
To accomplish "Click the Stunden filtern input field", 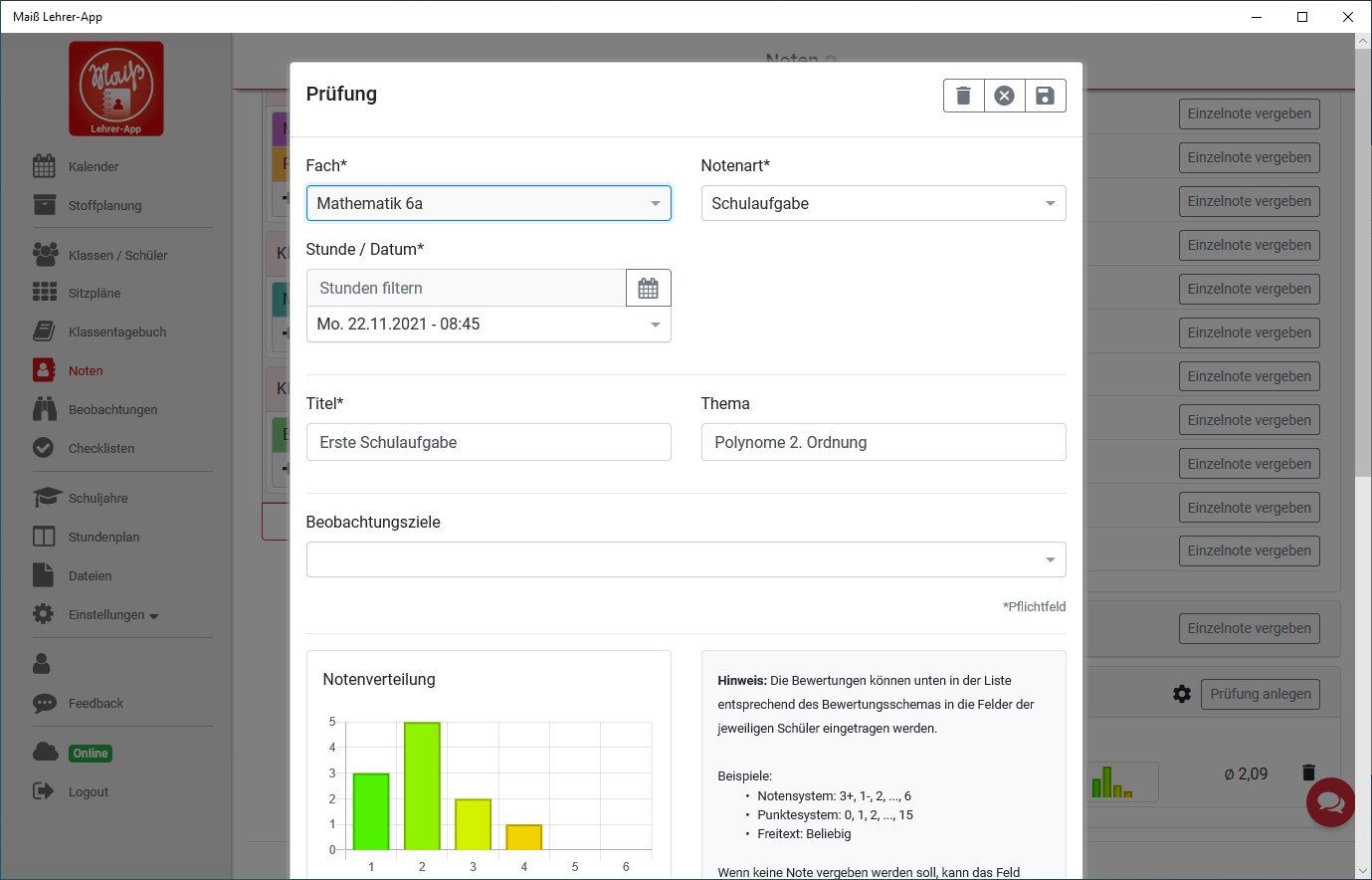I will 467,288.
